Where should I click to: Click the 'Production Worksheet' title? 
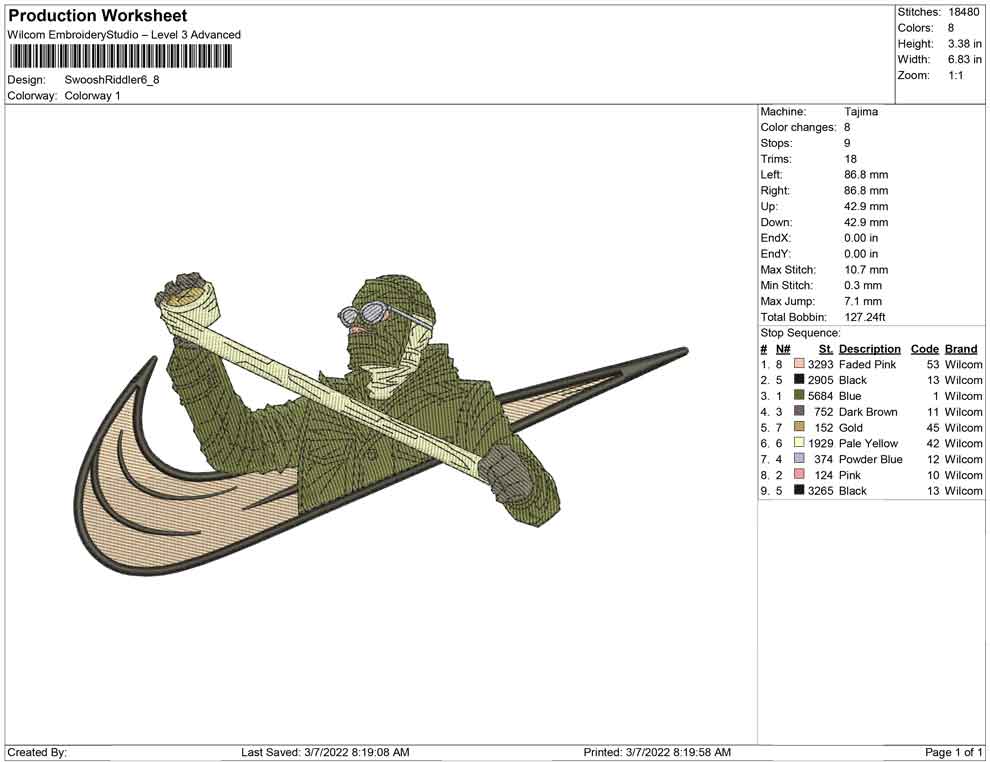click(97, 16)
